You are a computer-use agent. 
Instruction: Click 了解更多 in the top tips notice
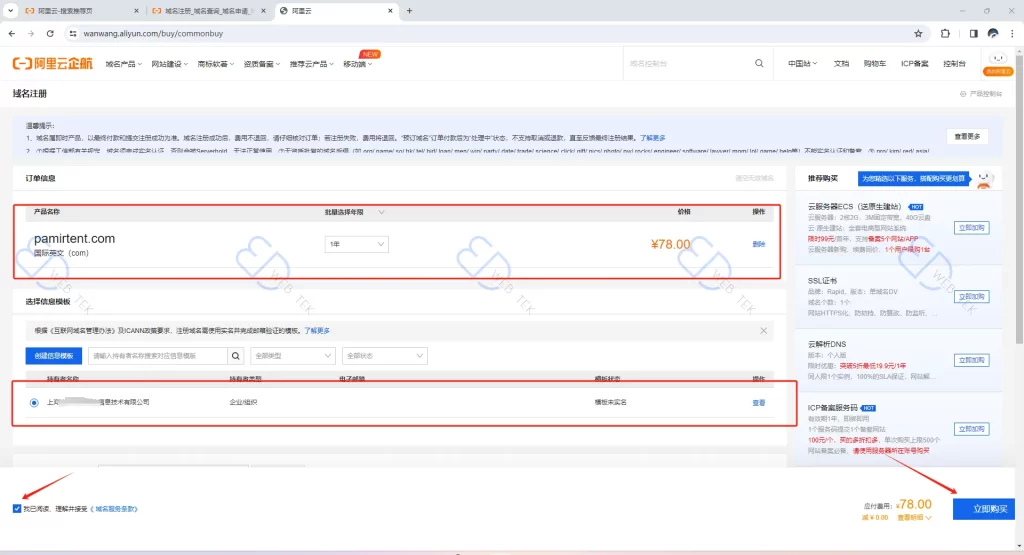pyautogui.click(x=652, y=138)
